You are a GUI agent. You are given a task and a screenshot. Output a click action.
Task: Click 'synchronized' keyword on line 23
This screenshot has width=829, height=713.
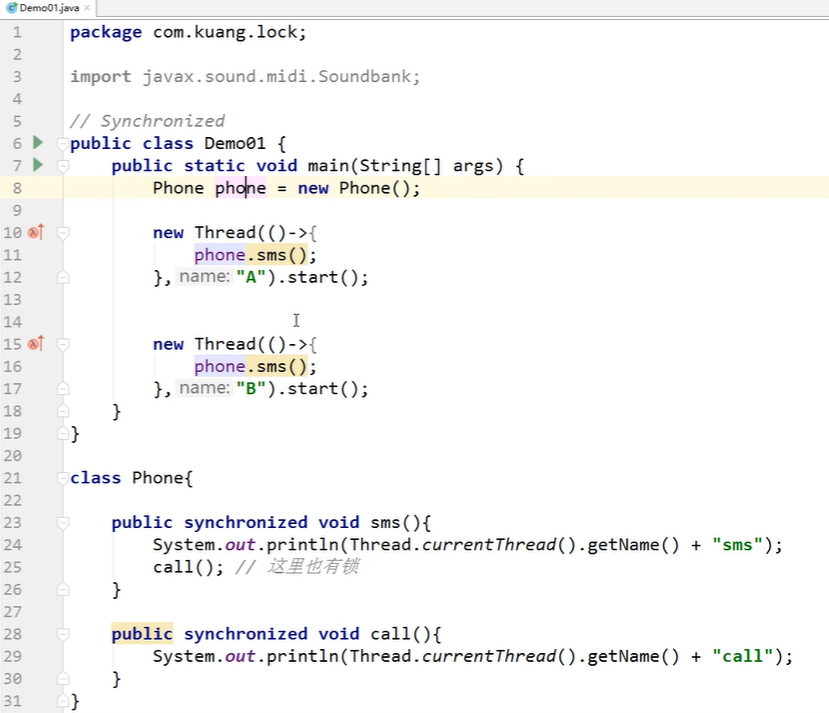pos(245,523)
